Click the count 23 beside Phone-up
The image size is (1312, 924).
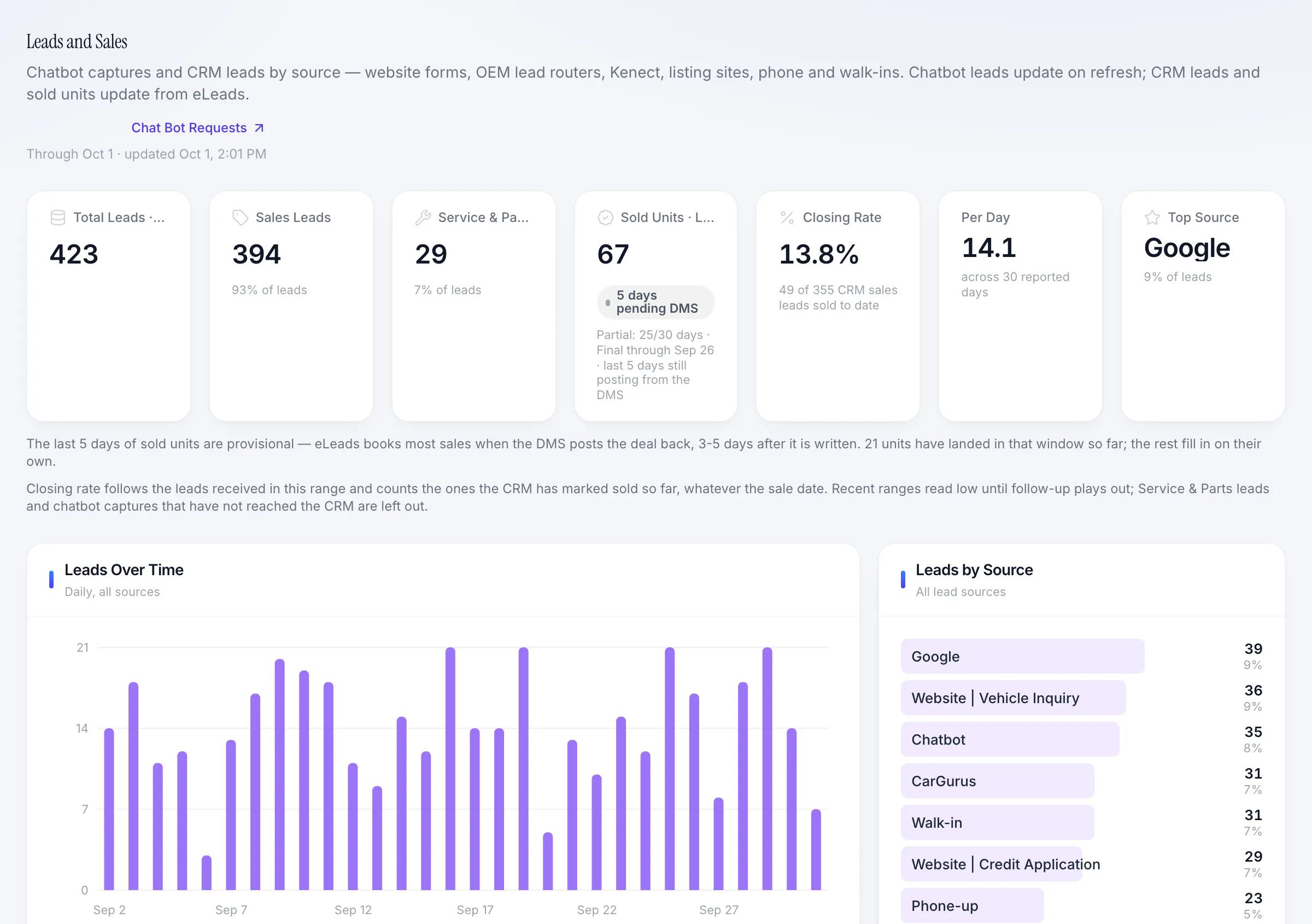click(x=1253, y=898)
